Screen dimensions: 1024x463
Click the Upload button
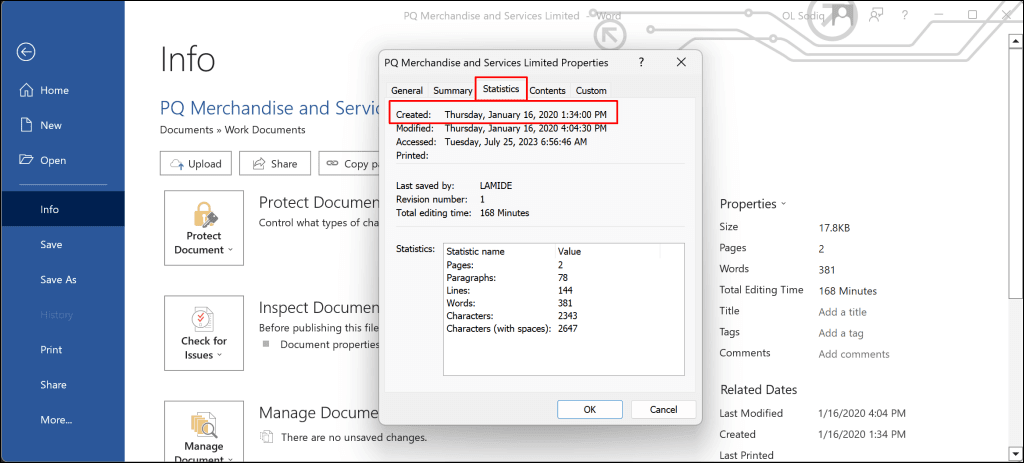pos(195,164)
